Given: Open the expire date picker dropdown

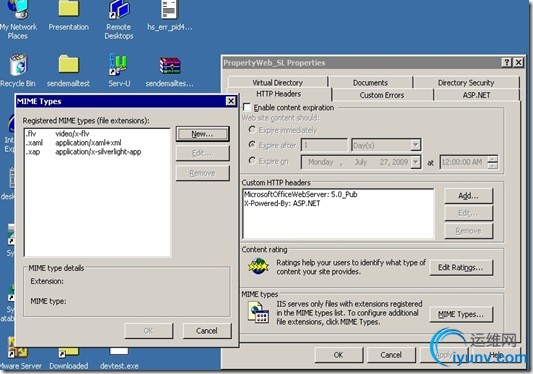Looking at the screenshot, I should 415,162.
